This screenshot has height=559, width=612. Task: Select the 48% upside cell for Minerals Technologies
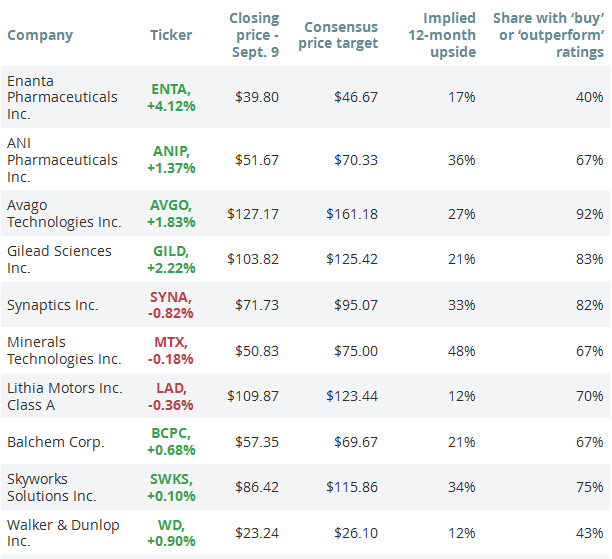point(462,351)
